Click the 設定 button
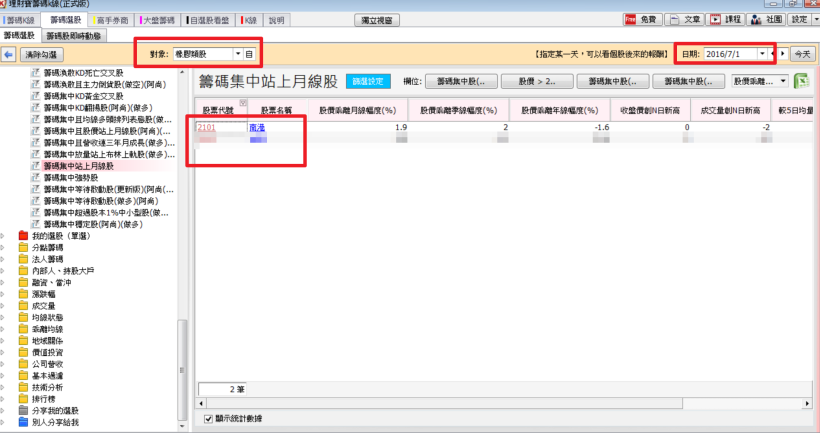Image resolution: width=820 pixels, height=433 pixels. 800,20
